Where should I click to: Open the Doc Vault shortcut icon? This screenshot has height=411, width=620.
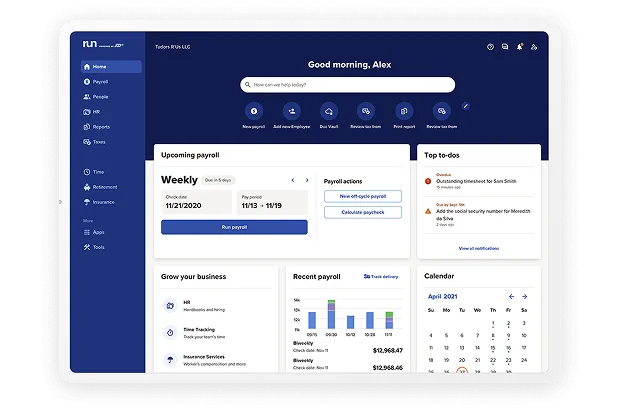coord(329,111)
